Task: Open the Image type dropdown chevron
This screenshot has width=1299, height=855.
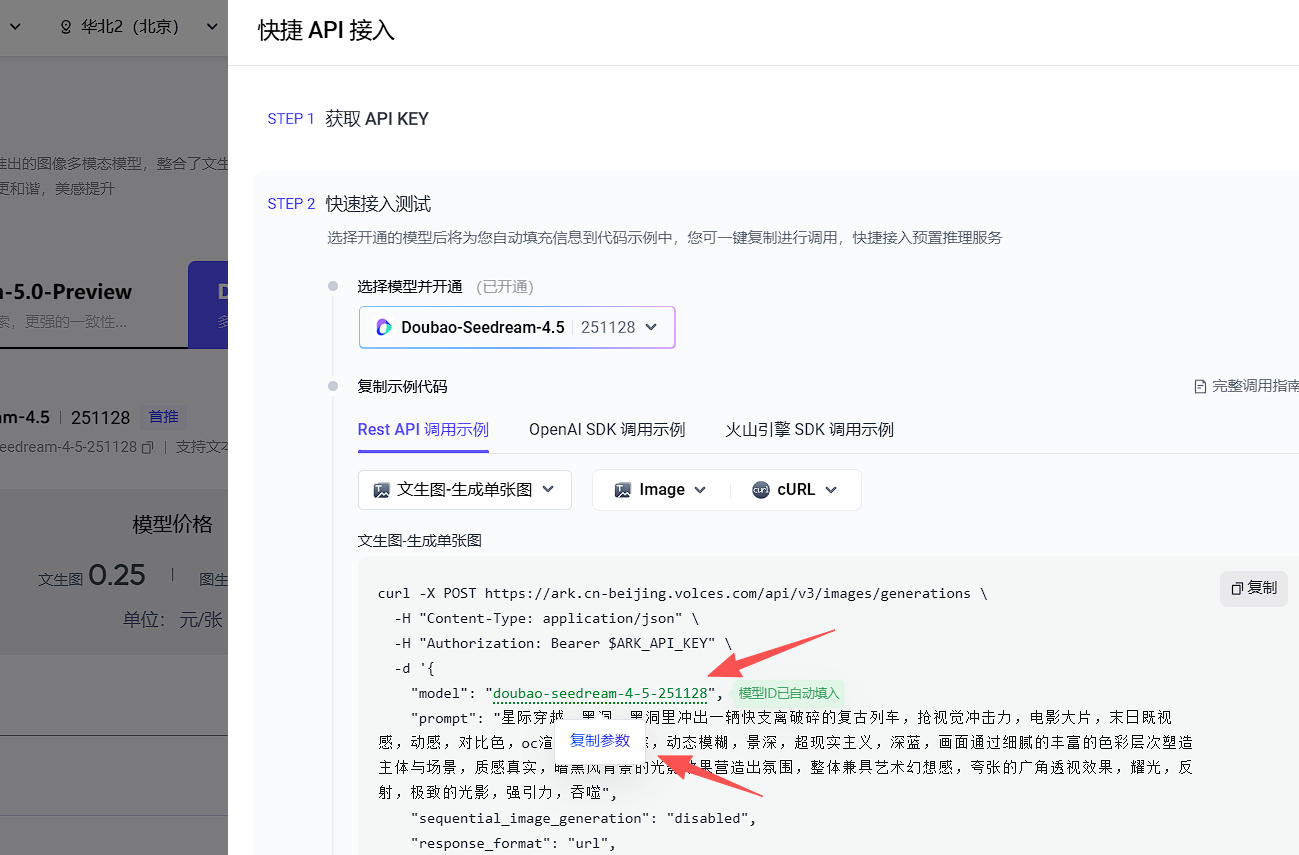Action: (700, 490)
